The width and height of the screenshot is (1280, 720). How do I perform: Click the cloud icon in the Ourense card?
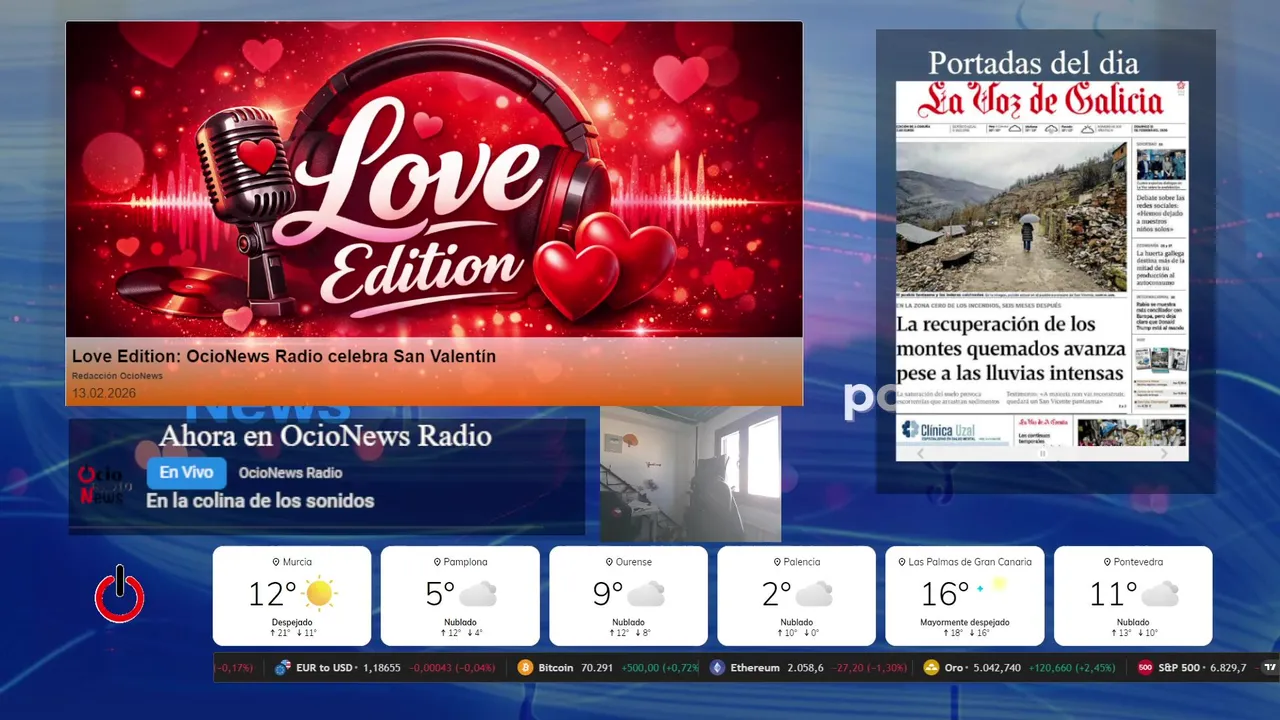point(646,594)
